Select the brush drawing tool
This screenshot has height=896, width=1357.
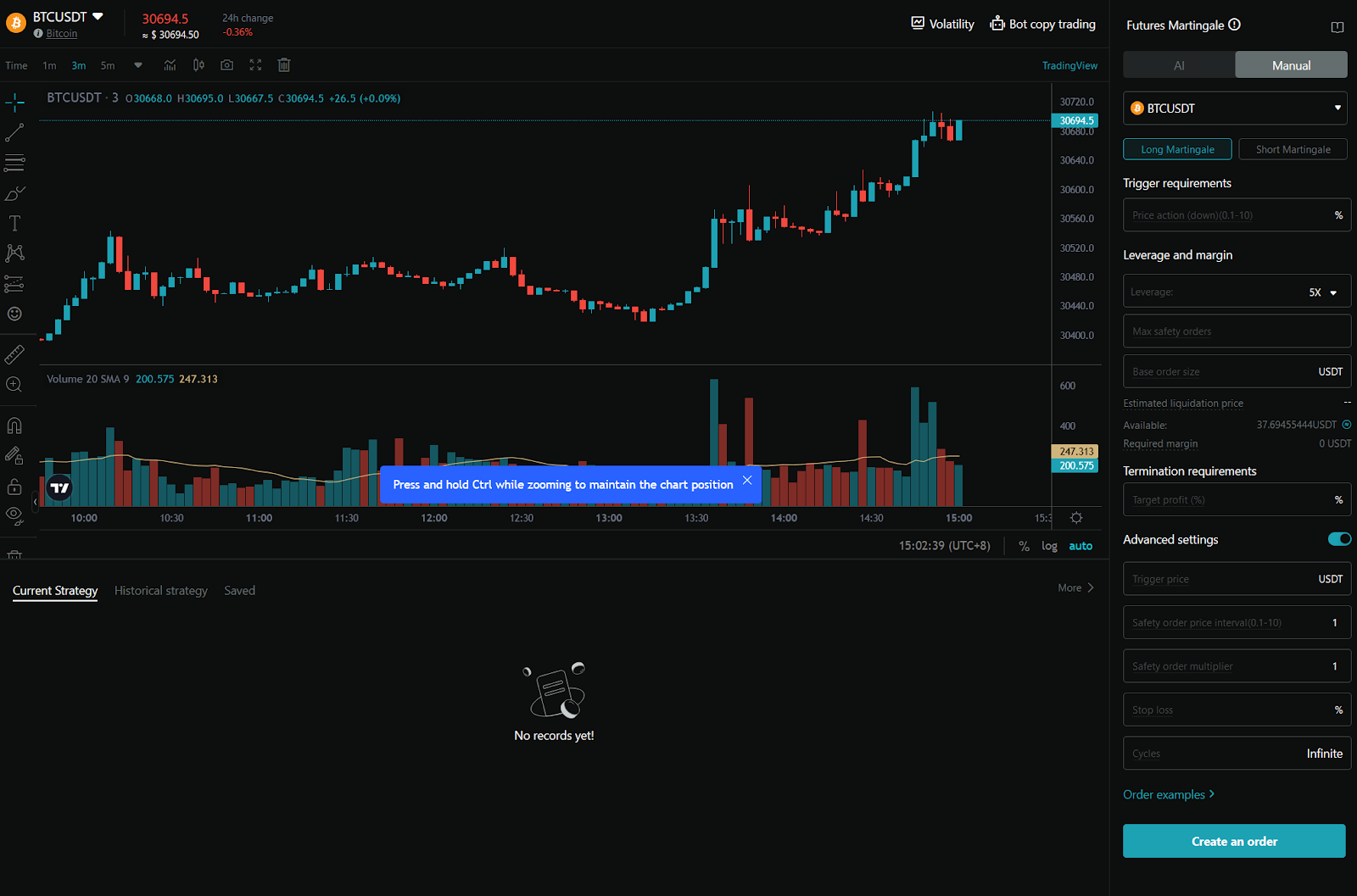(14, 194)
